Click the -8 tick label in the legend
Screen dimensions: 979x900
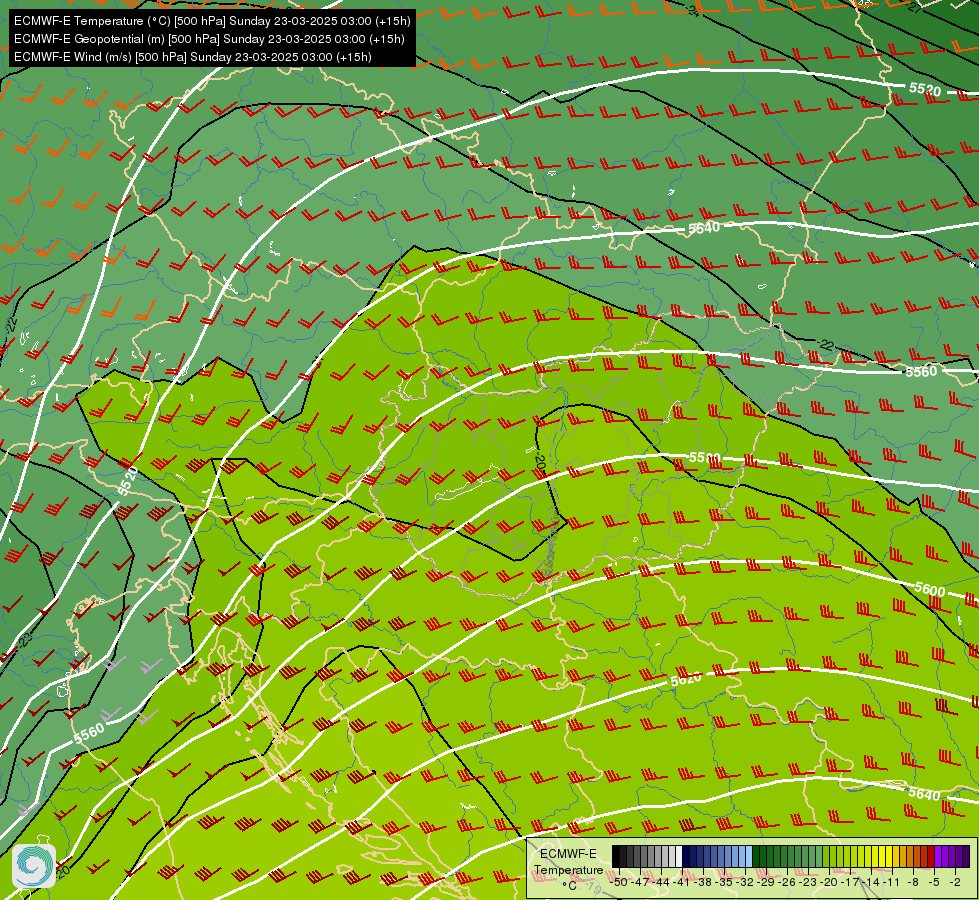(913, 882)
